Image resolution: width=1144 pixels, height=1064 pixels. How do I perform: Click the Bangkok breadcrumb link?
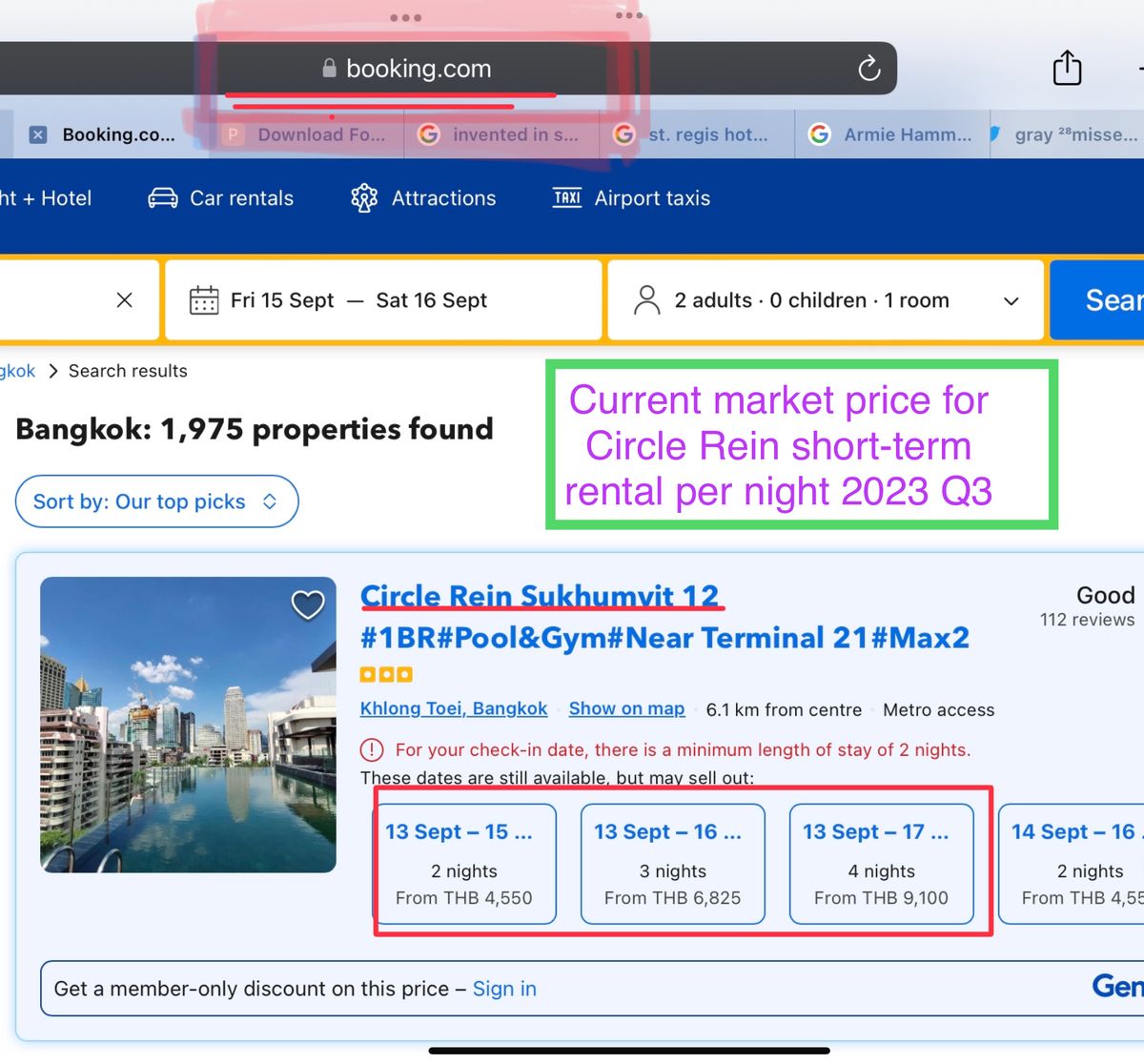[17, 371]
